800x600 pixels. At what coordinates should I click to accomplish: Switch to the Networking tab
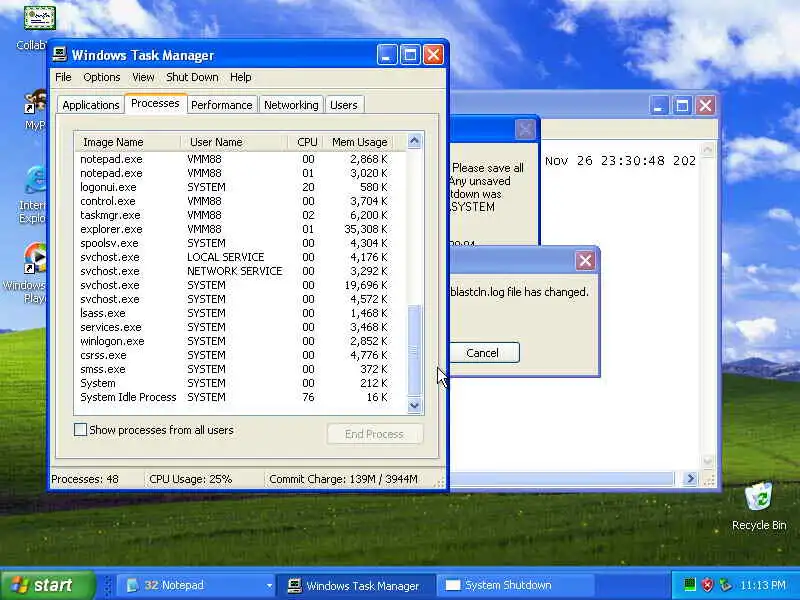point(291,105)
